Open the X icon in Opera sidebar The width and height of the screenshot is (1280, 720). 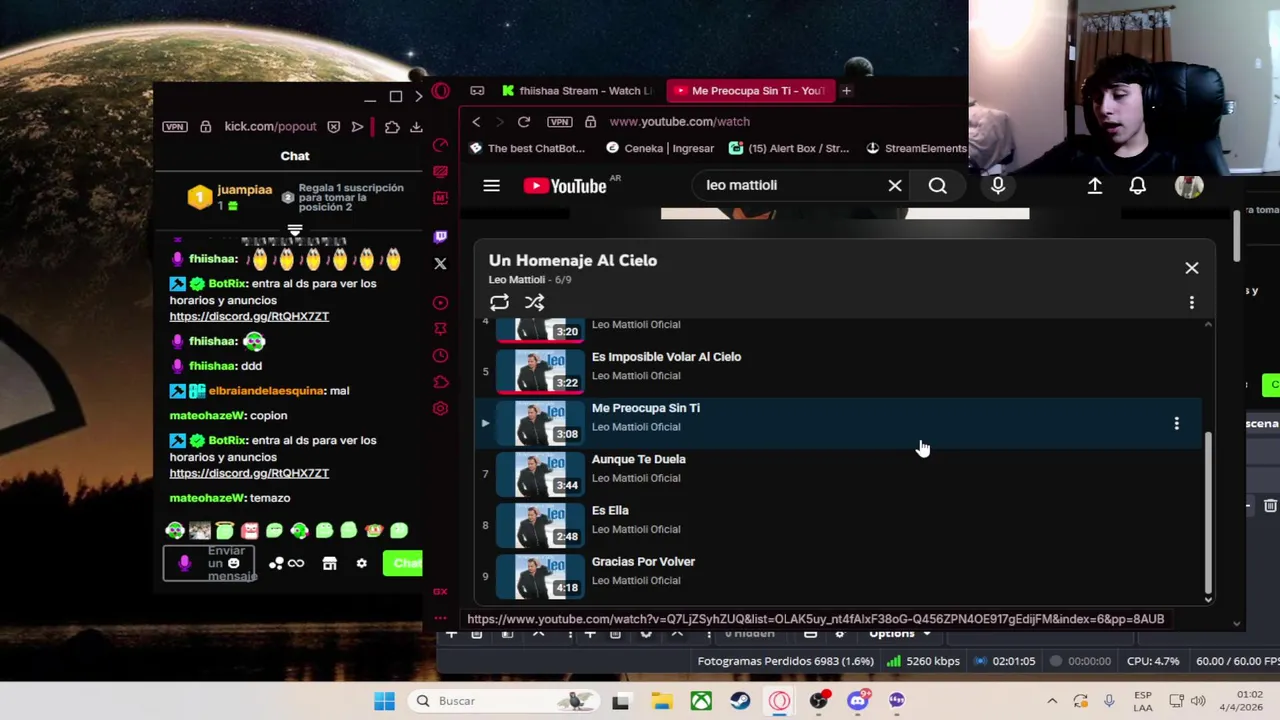point(440,264)
